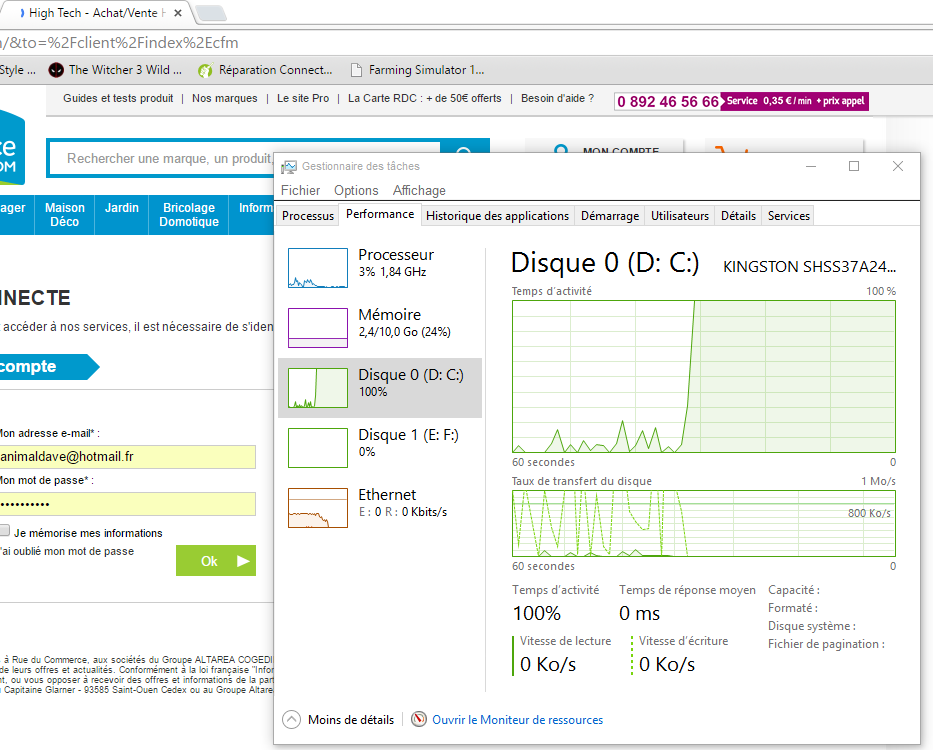933x750 pixels.
Task: Close the High Tech browser tab
Action: 177,13
